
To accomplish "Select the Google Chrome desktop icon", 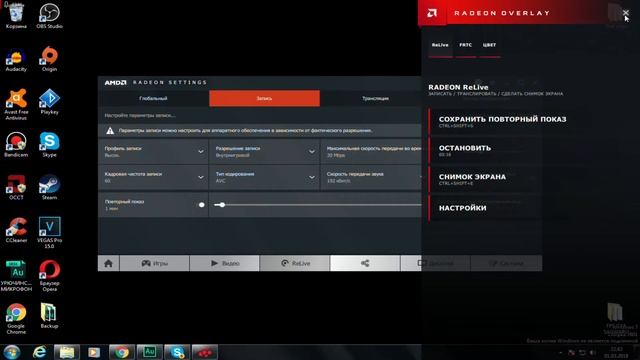I will click(x=16, y=319).
